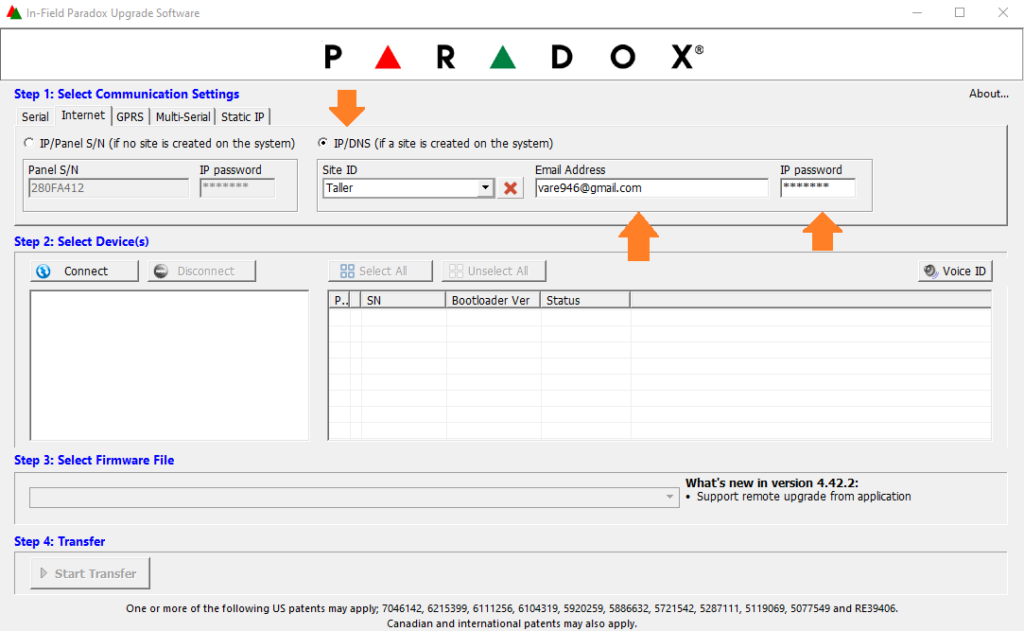Click the Panel S/N field
Screen dimensions: 1024x631
coord(108,188)
